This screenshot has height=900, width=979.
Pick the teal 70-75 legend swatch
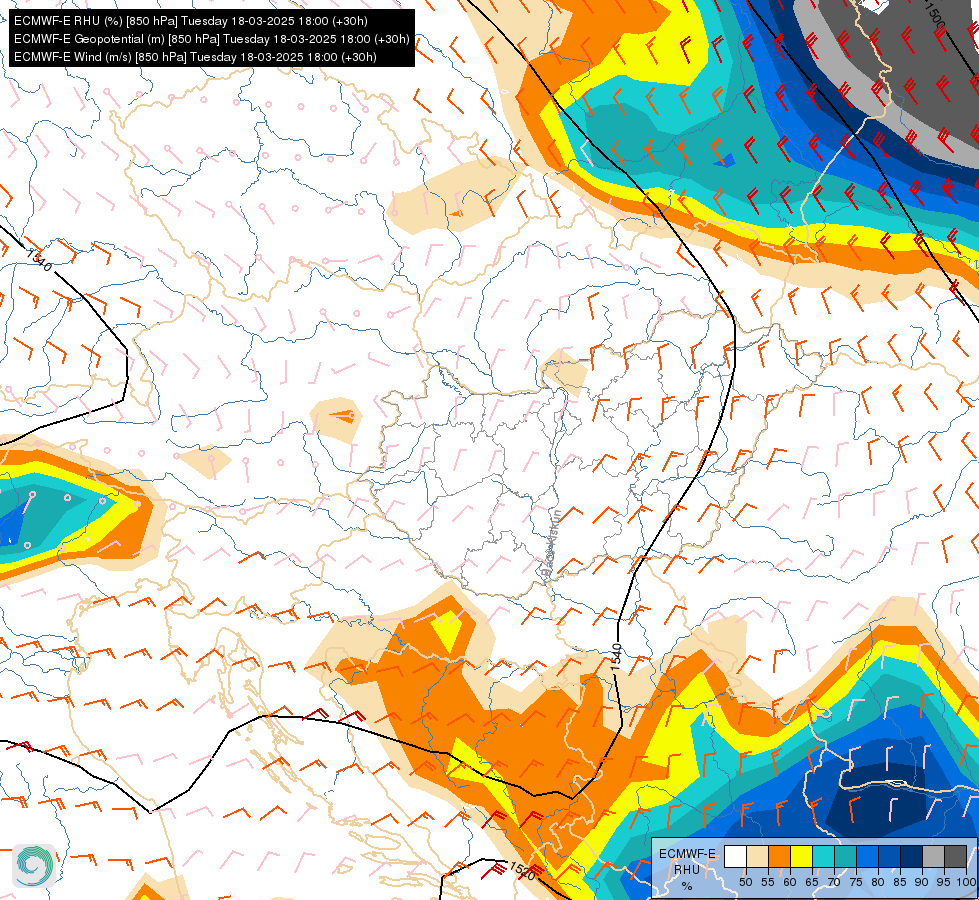[x=845, y=856]
